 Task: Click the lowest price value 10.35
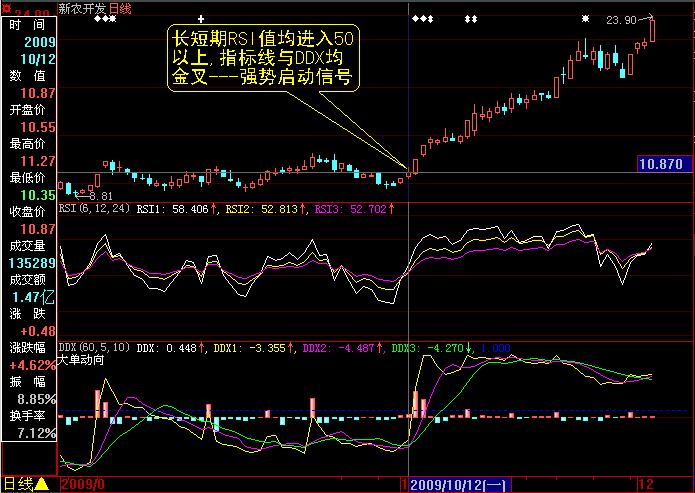pos(38,195)
